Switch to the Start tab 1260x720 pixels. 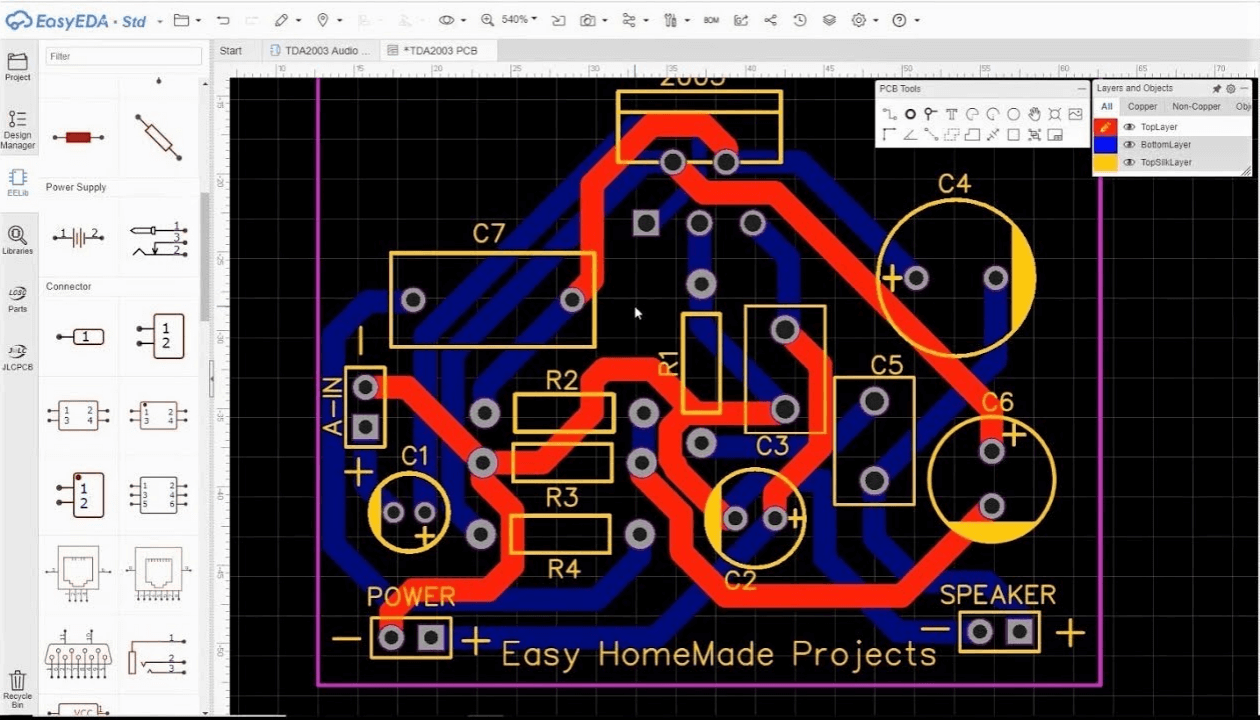231,50
